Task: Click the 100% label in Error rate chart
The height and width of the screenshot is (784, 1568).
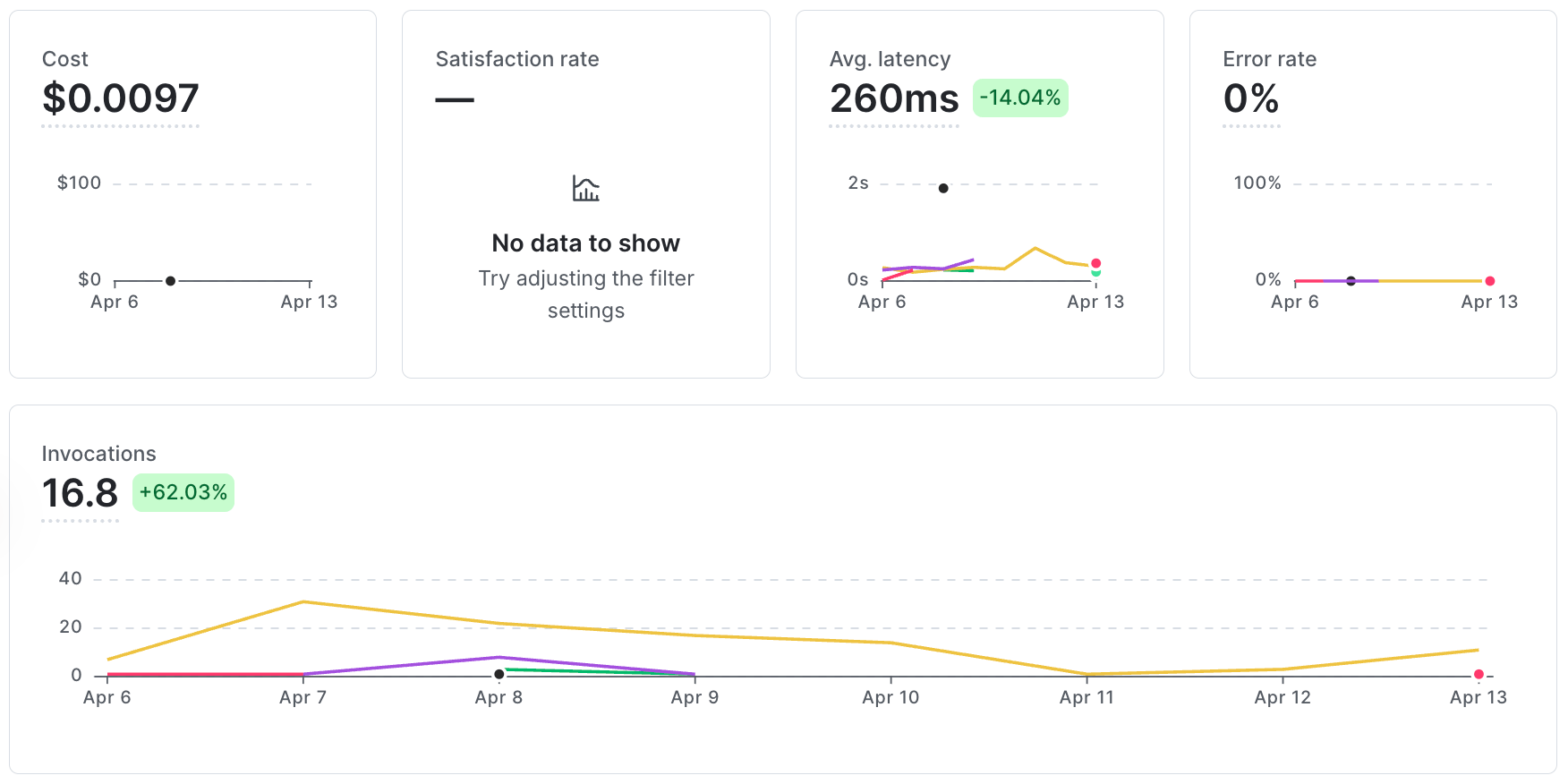Action: [1257, 183]
